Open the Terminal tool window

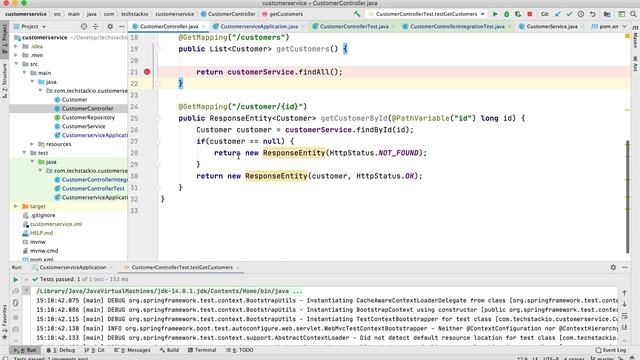(202, 350)
